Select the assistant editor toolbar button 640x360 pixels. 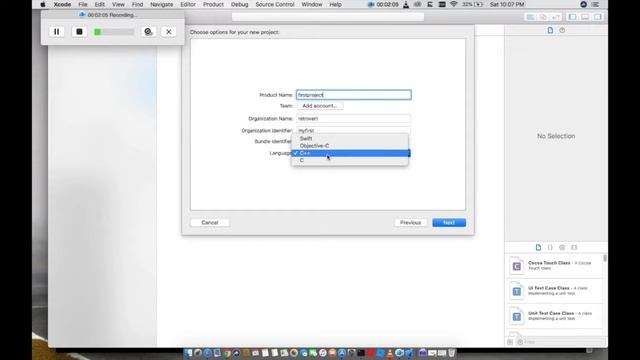click(x=543, y=17)
